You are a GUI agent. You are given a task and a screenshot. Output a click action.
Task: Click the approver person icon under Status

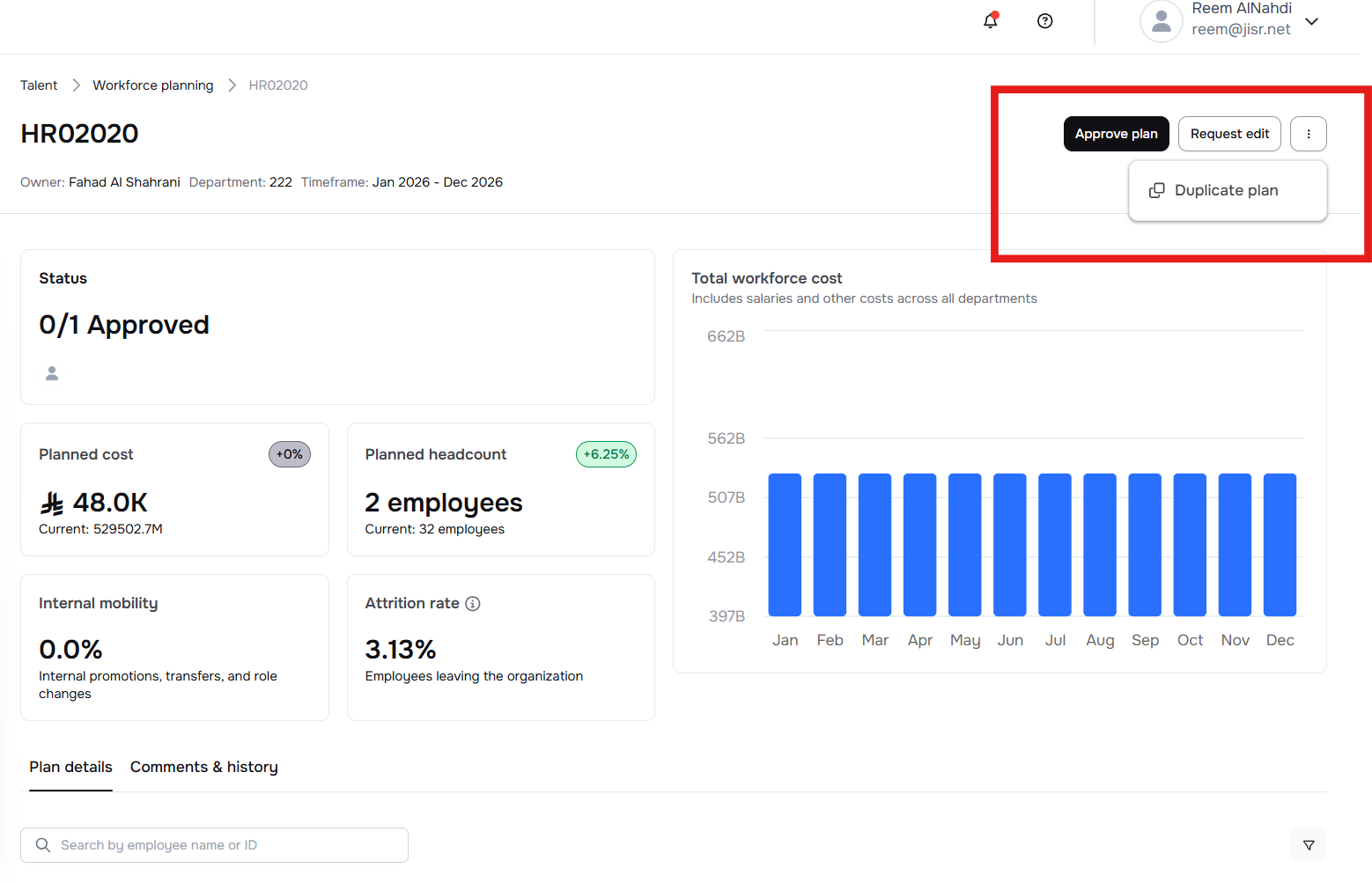[x=52, y=374]
